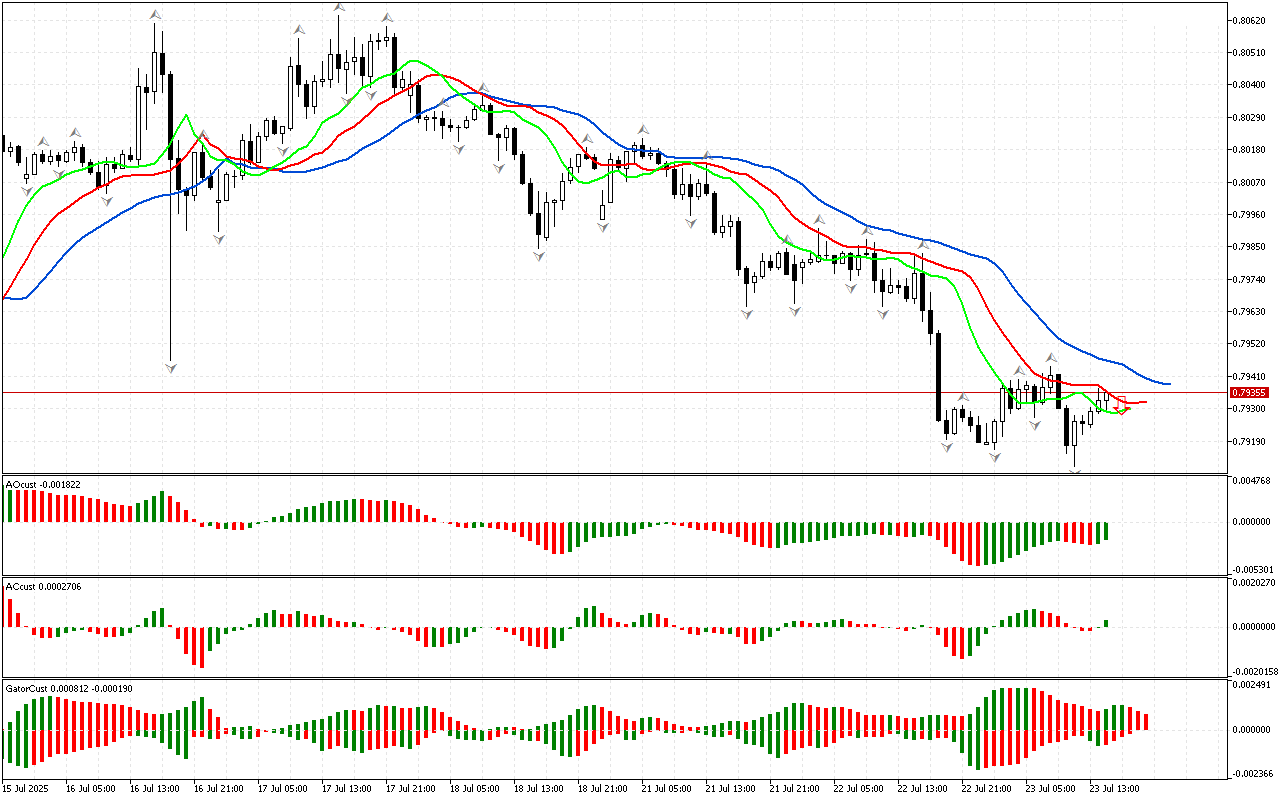Click the up fractal arrow above the 21 Jul 05:00 peak
This screenshot has height=800, width=1280.
[x=644, y=130]
